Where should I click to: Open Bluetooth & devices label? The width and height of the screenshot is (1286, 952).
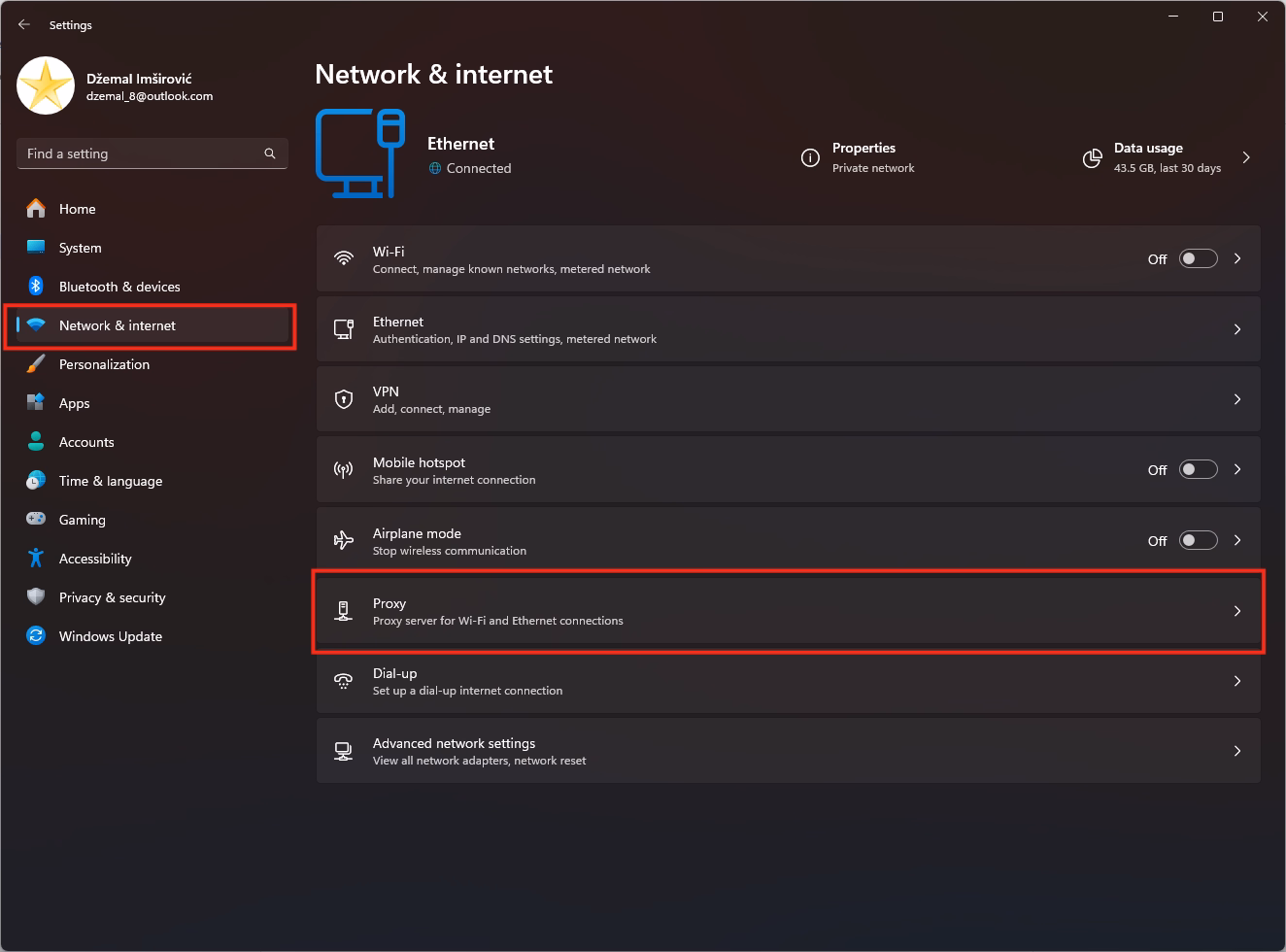[x=119, y=287]
